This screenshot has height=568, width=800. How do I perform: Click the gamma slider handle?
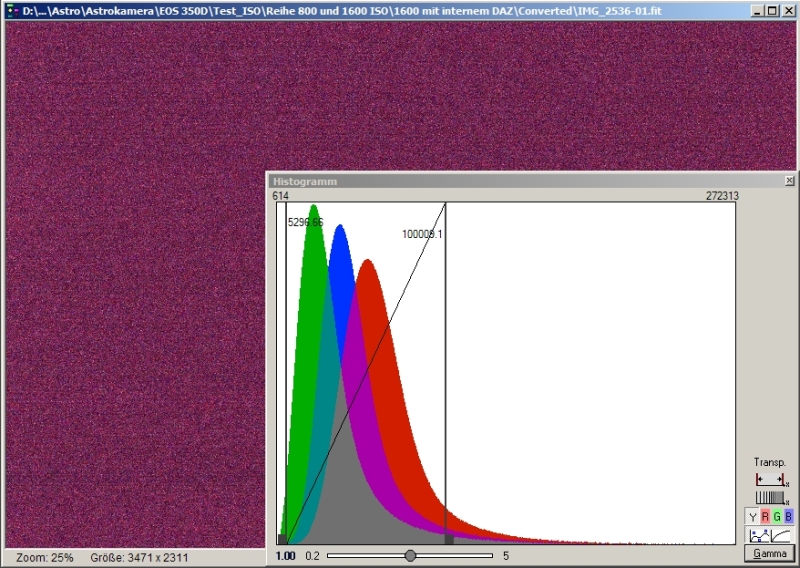(410, 555)
